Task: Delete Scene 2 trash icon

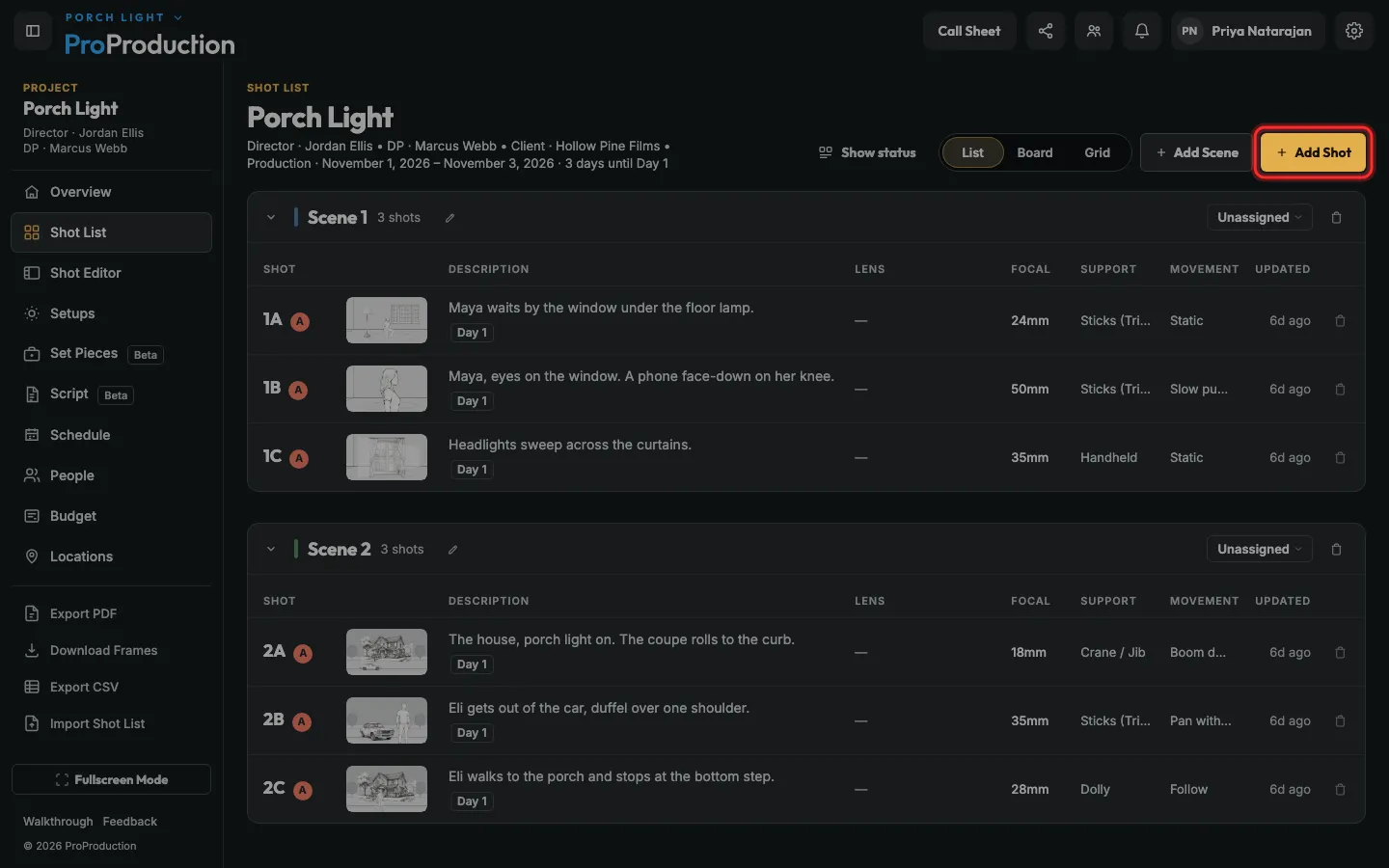Action: click(1337, 550)
